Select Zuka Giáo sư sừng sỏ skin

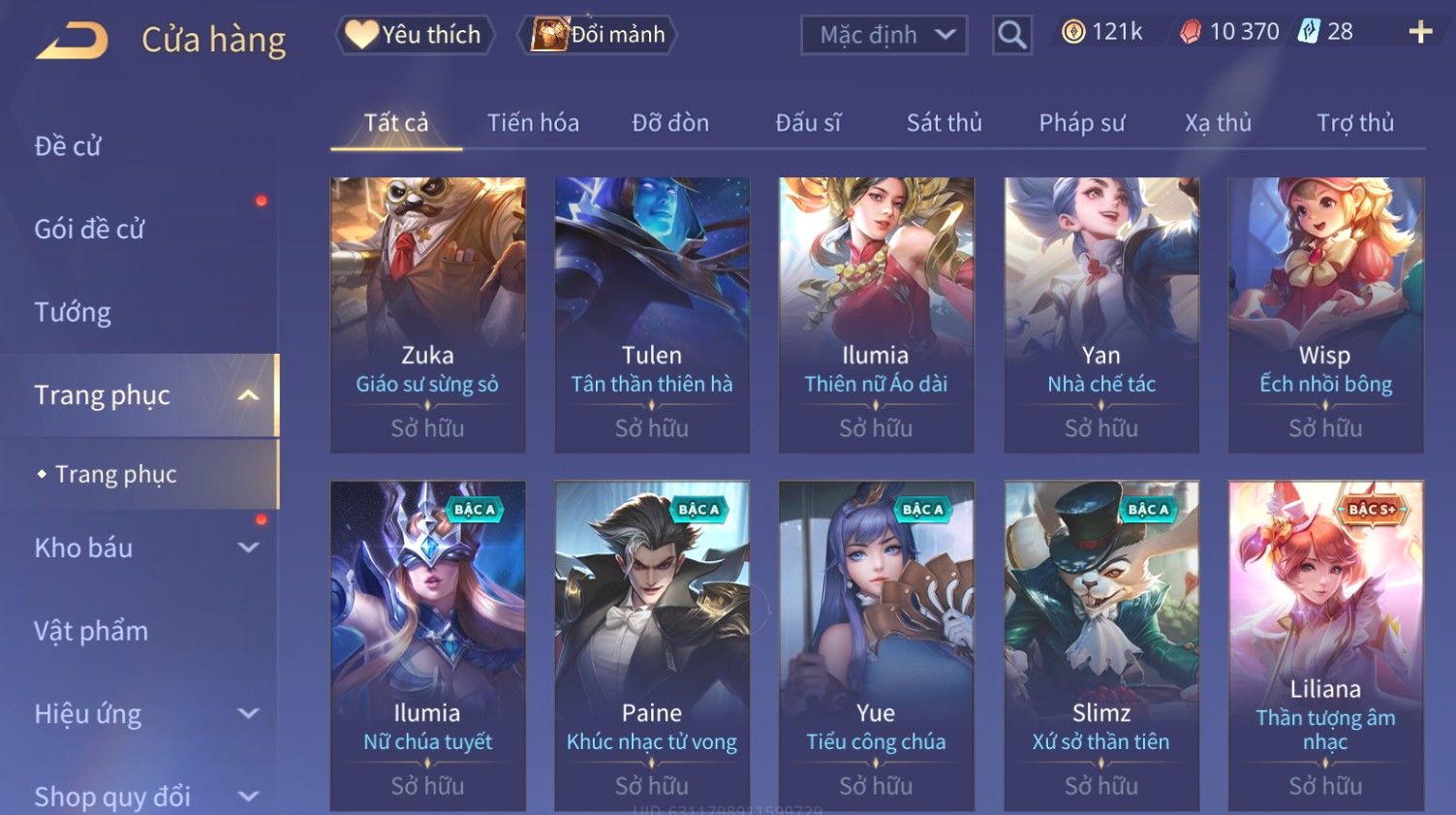coord(427,315)
